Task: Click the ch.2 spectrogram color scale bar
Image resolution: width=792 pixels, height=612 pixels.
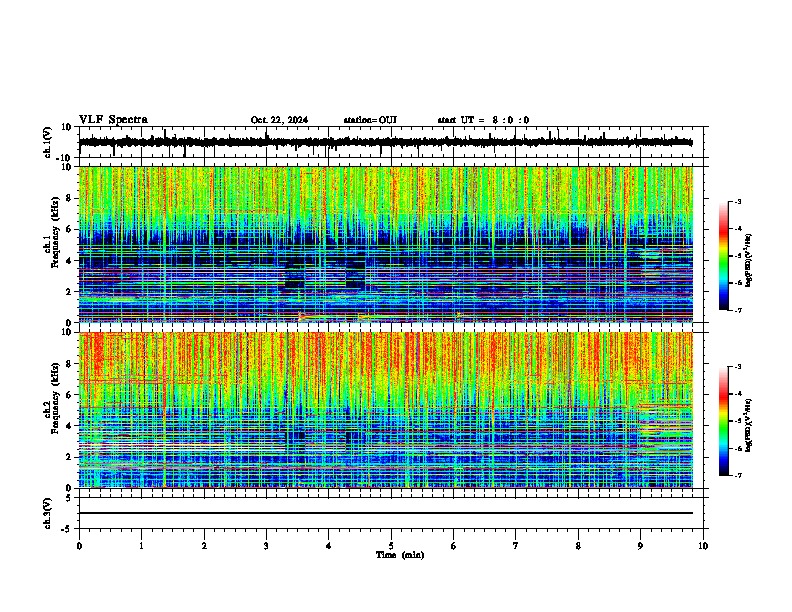Action: [724, 421]
